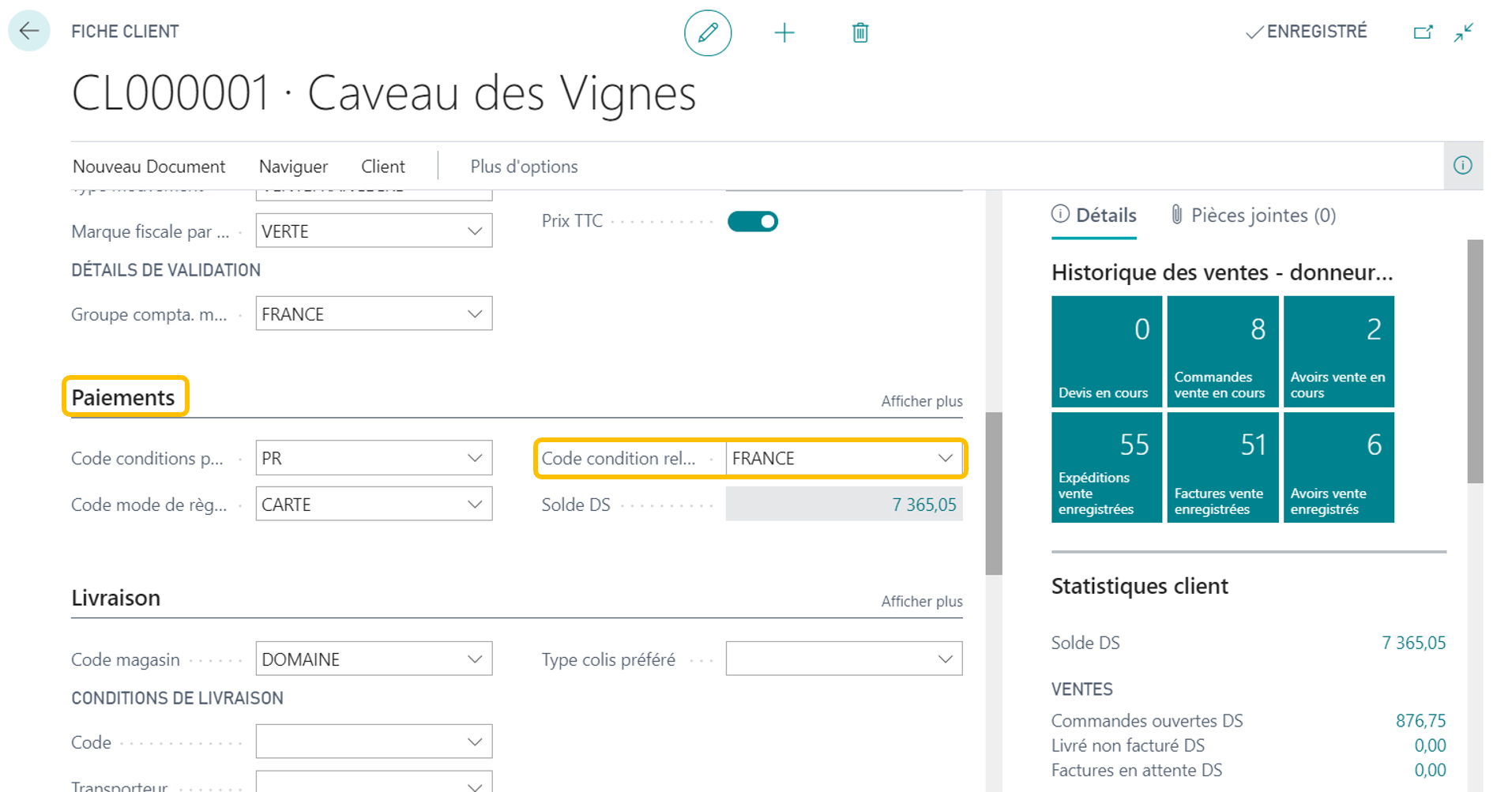Create new record with plus icon

point(784,32)
